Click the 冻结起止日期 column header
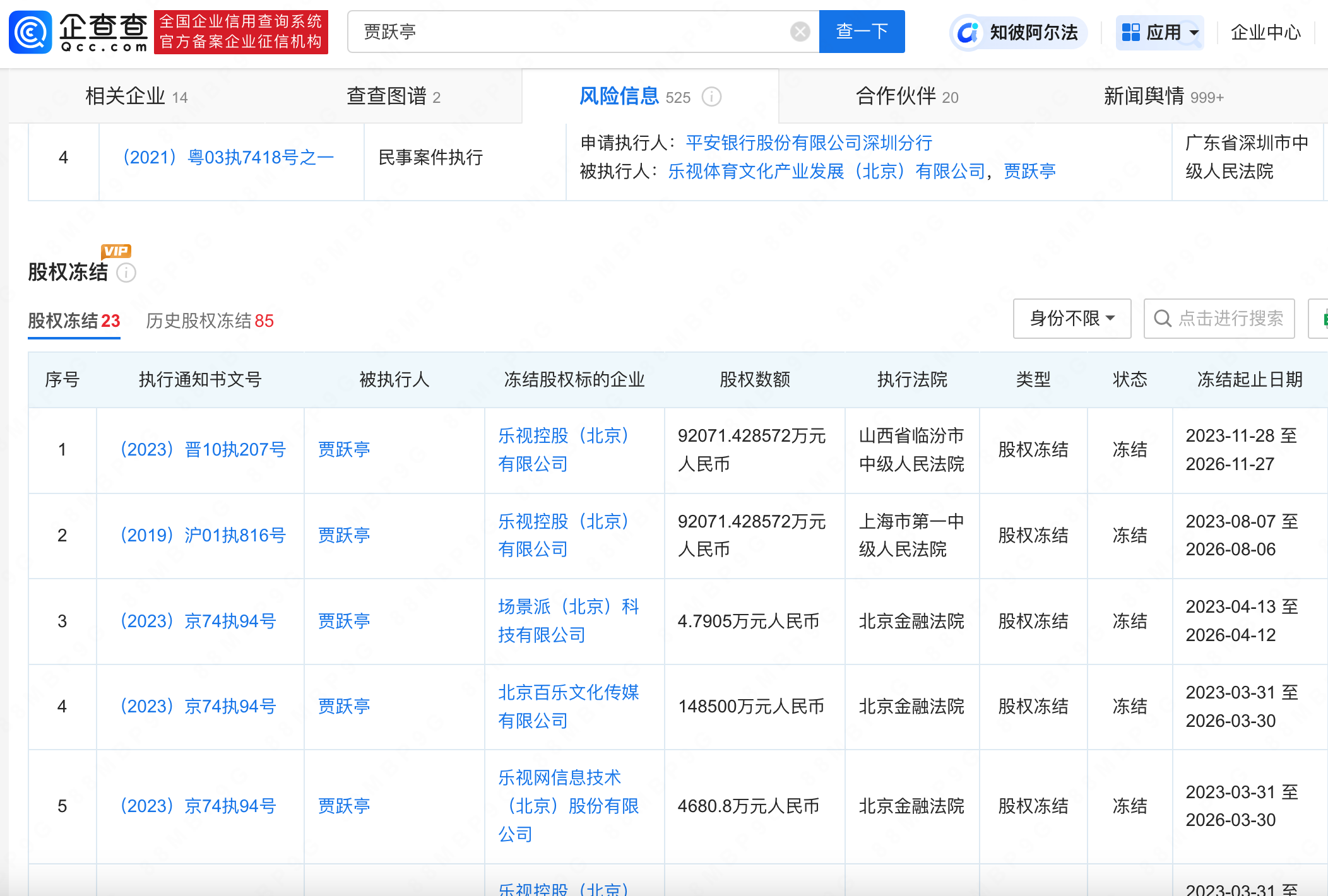 [x=1250, y=379]
